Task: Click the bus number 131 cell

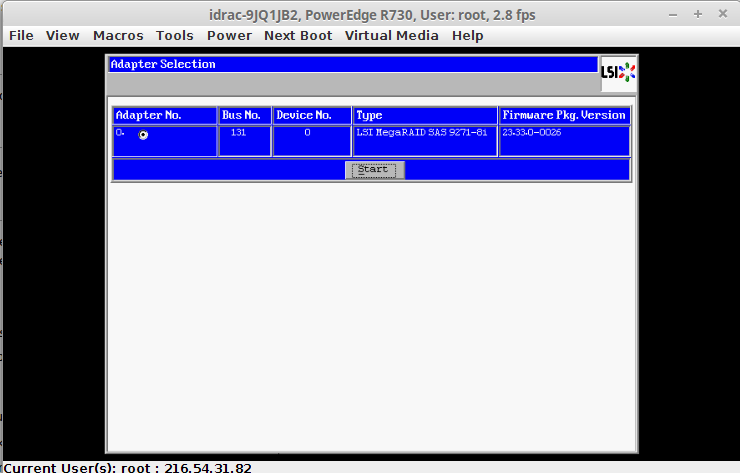Action: [x=238, y=133]
